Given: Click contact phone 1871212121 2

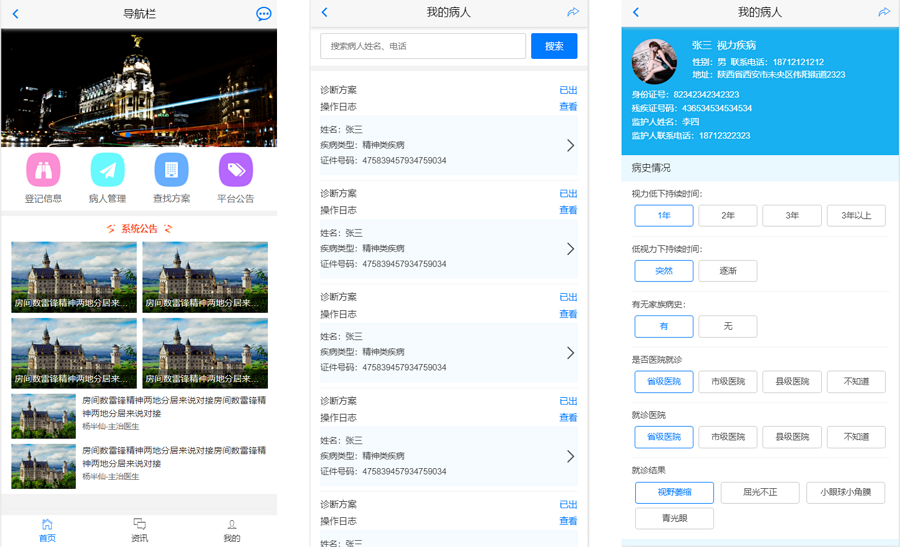Looking at the screenshot, I should (798, 62).
